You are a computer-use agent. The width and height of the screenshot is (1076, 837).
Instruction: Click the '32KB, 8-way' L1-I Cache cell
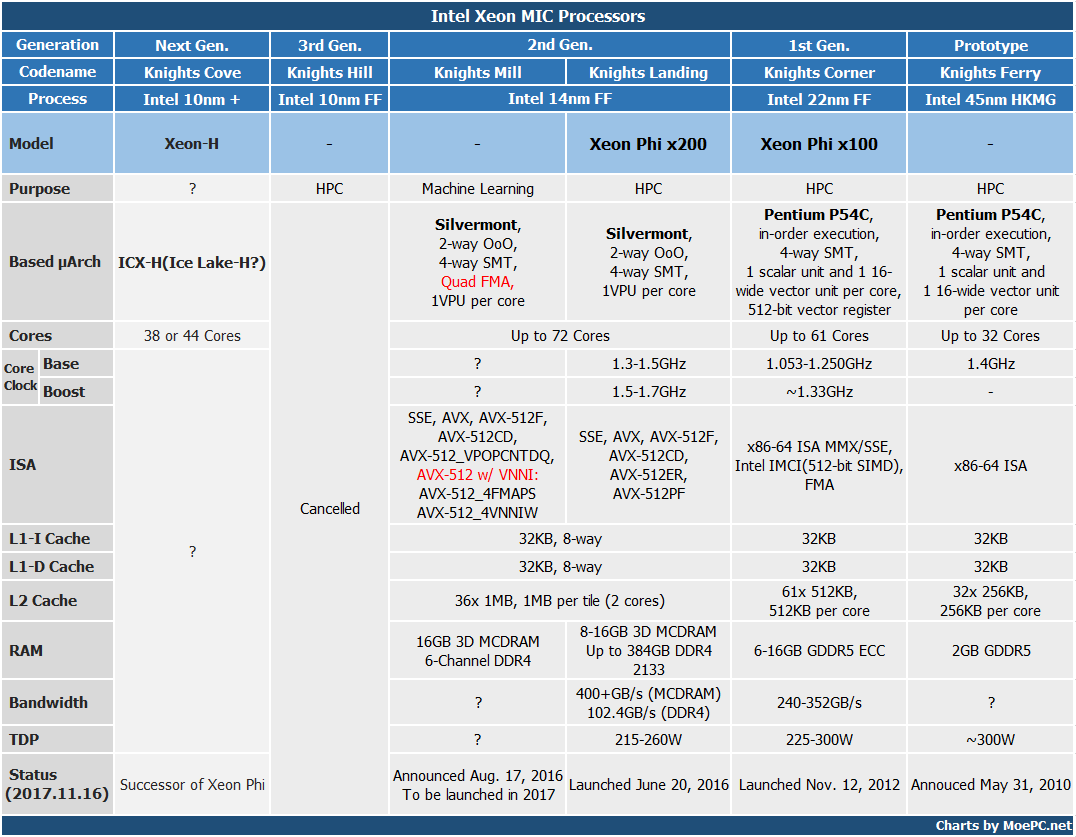point(560,539)
